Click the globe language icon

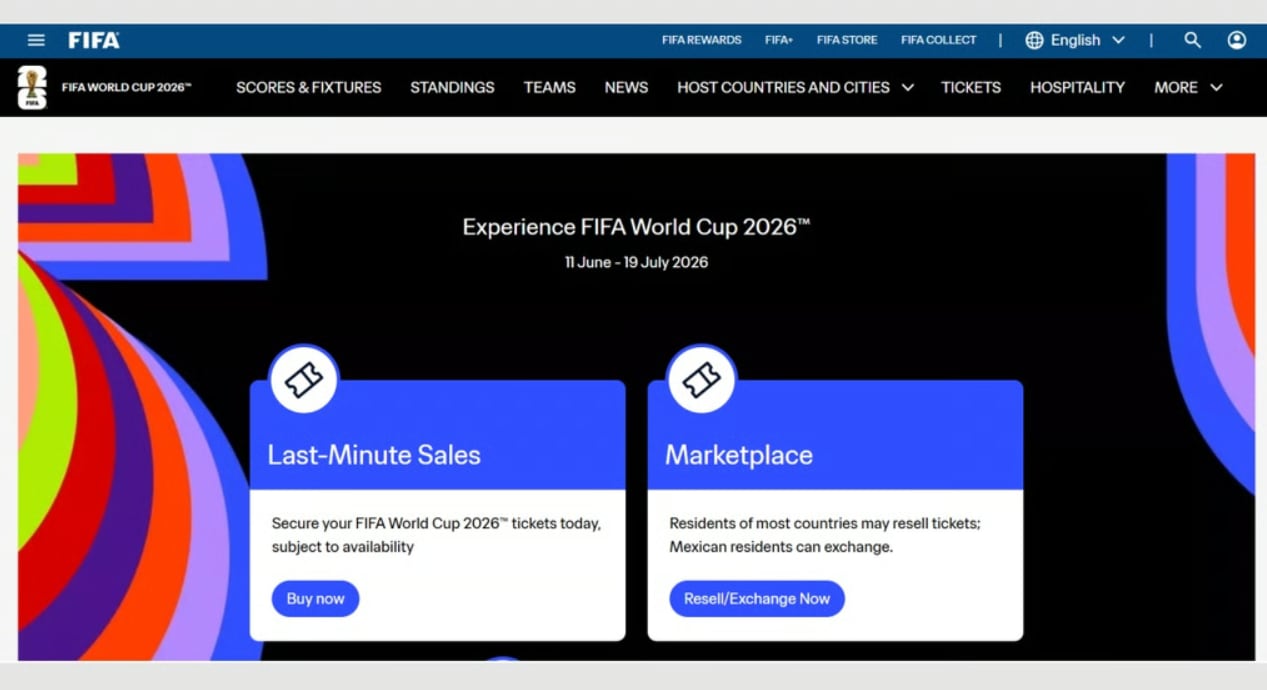1034,40
